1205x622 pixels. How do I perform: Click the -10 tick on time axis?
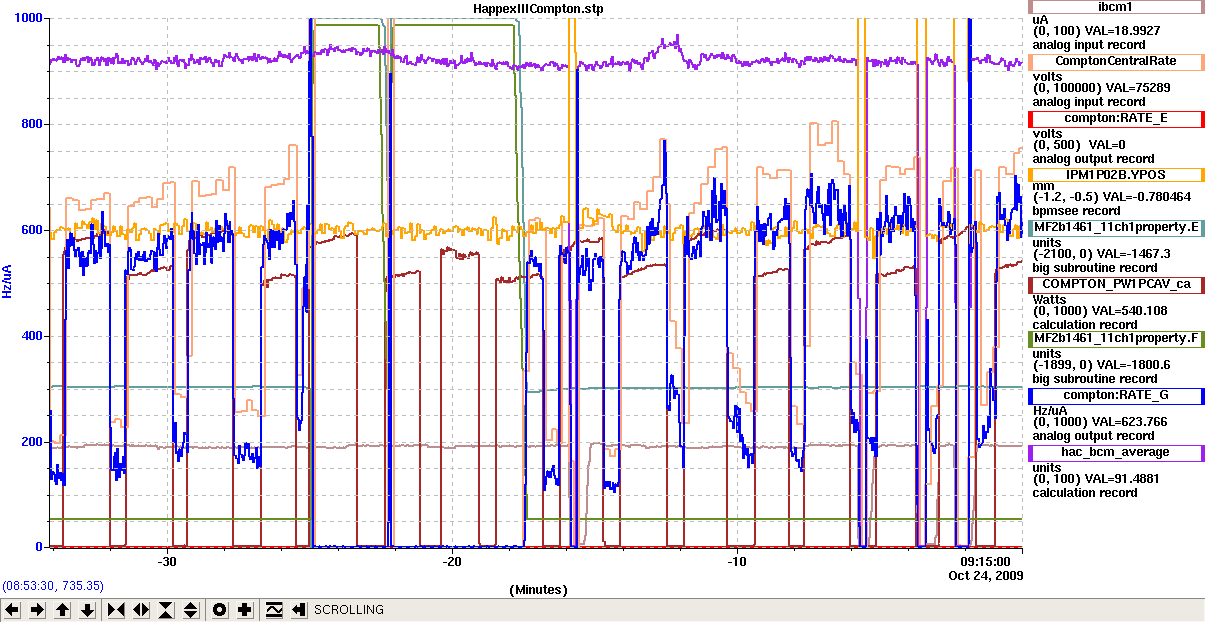[x=736, y=562]
